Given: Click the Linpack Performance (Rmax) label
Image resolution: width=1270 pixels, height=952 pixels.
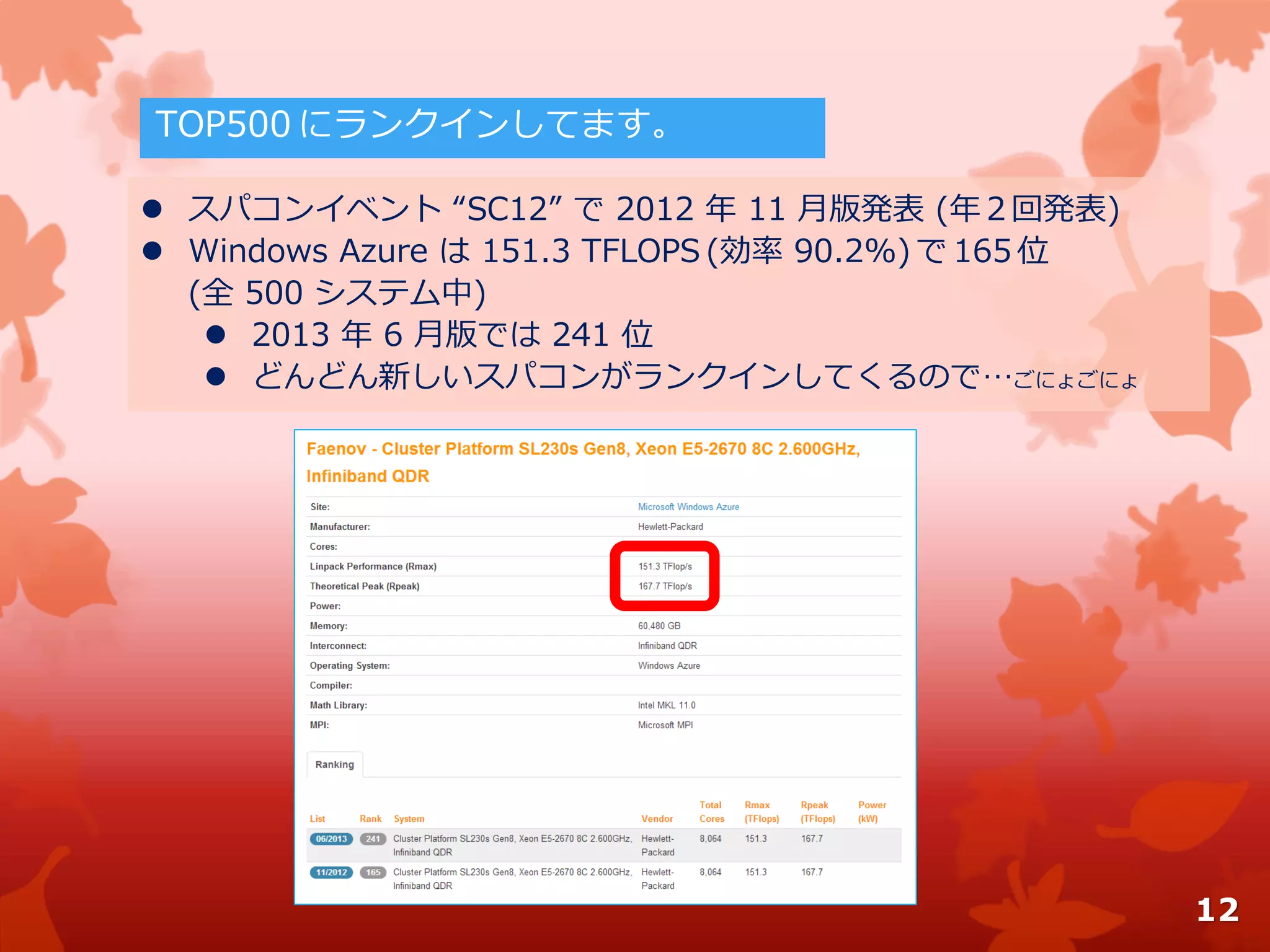Looking at the screenshot, I should (373, 566).
